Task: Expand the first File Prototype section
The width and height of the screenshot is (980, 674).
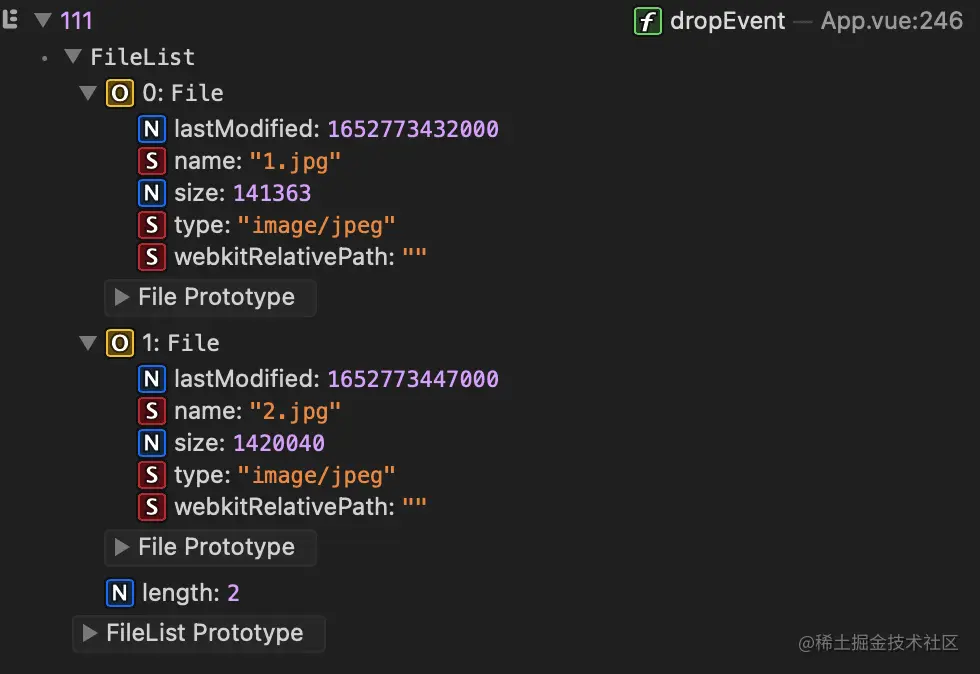Action: point(122,297)
